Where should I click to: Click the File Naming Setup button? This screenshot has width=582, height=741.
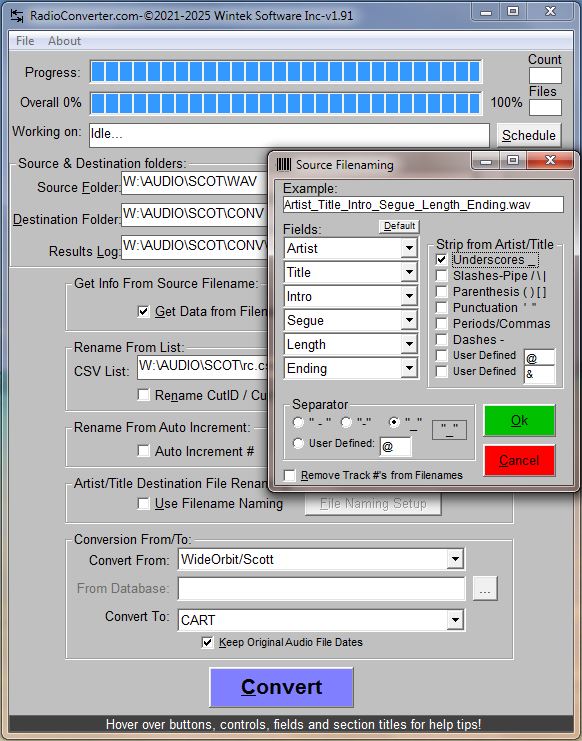[373, 503]
